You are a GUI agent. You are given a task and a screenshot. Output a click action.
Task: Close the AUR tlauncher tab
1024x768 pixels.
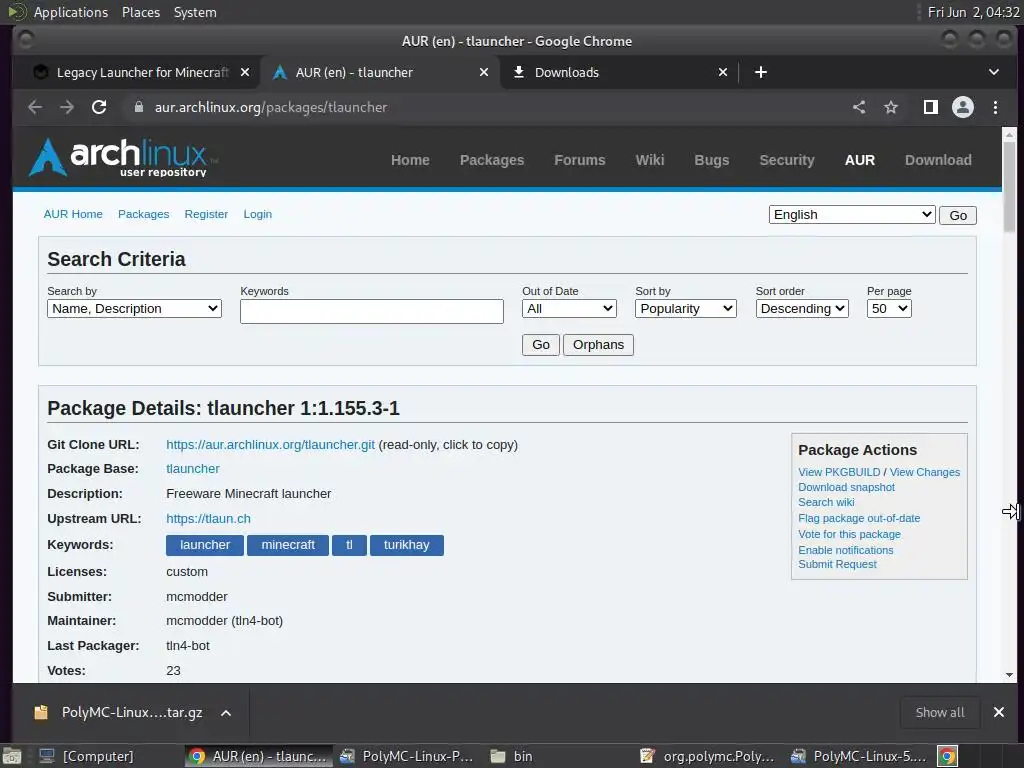(x=484, y=72)
